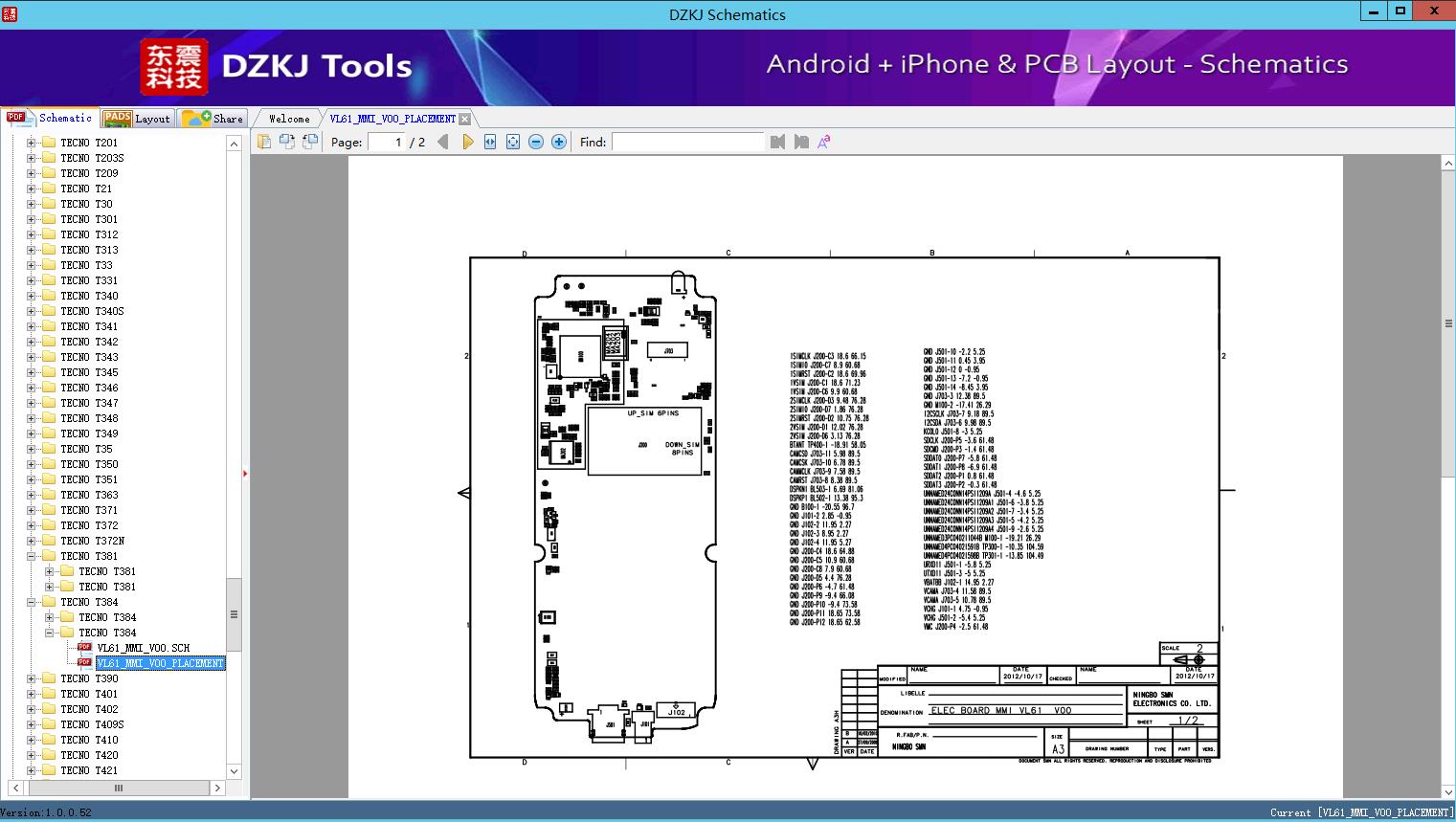Click the tree vertical scrollbar thumb
The width and height of the screenshot is (1456, 822).
pos(234,614)
